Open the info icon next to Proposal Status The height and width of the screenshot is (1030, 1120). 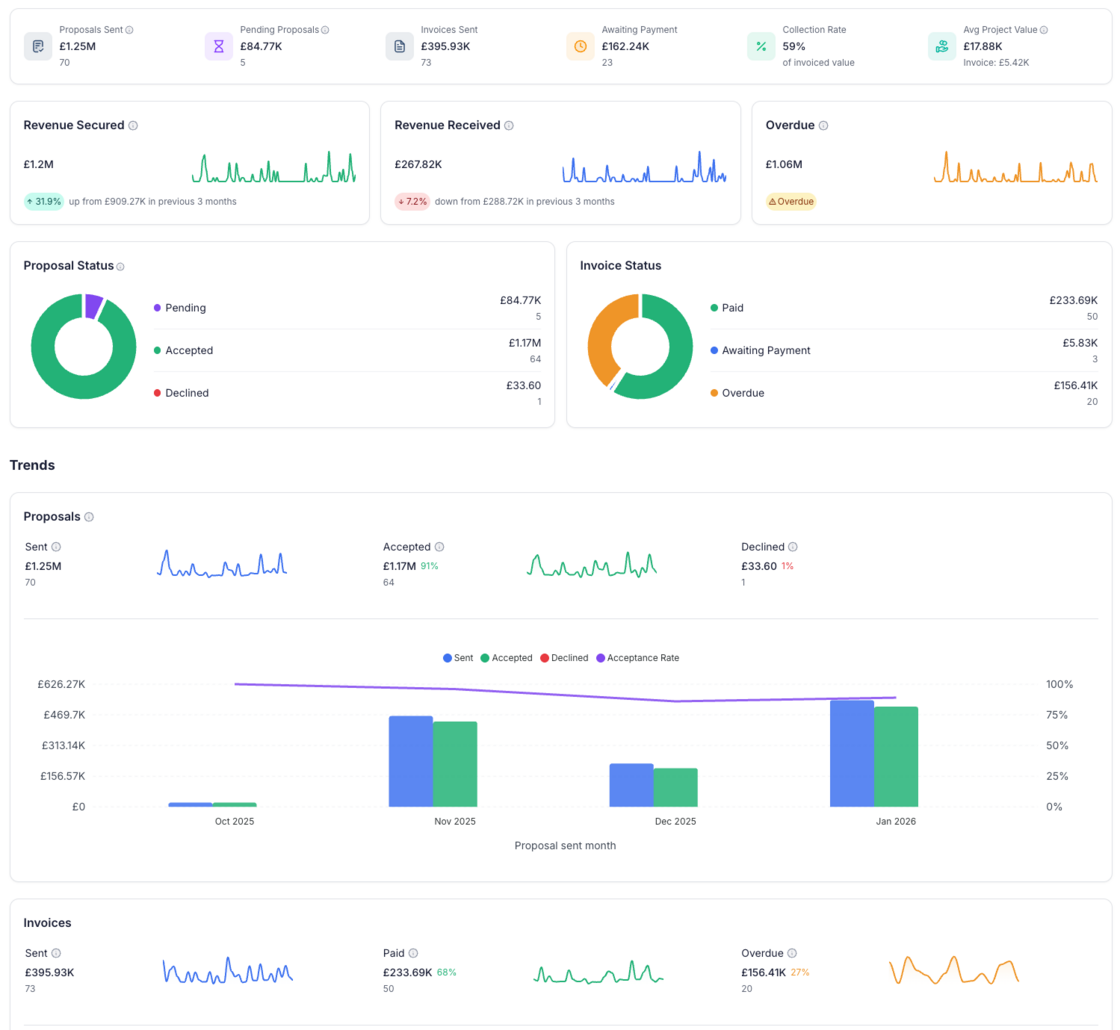coord(120,267)
